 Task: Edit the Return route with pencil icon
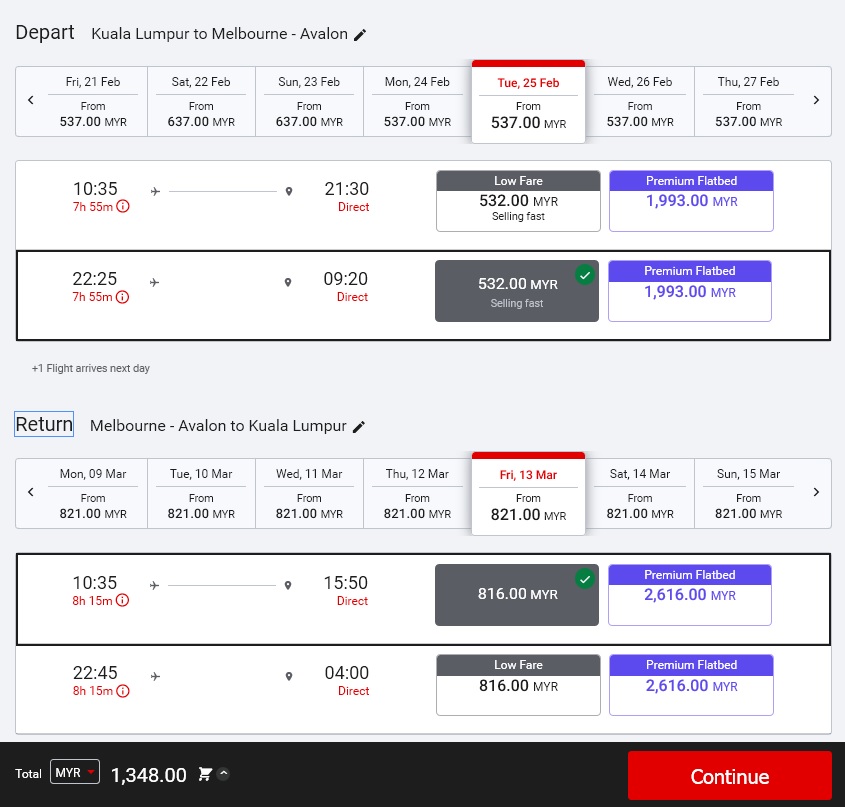click(359, 427)
